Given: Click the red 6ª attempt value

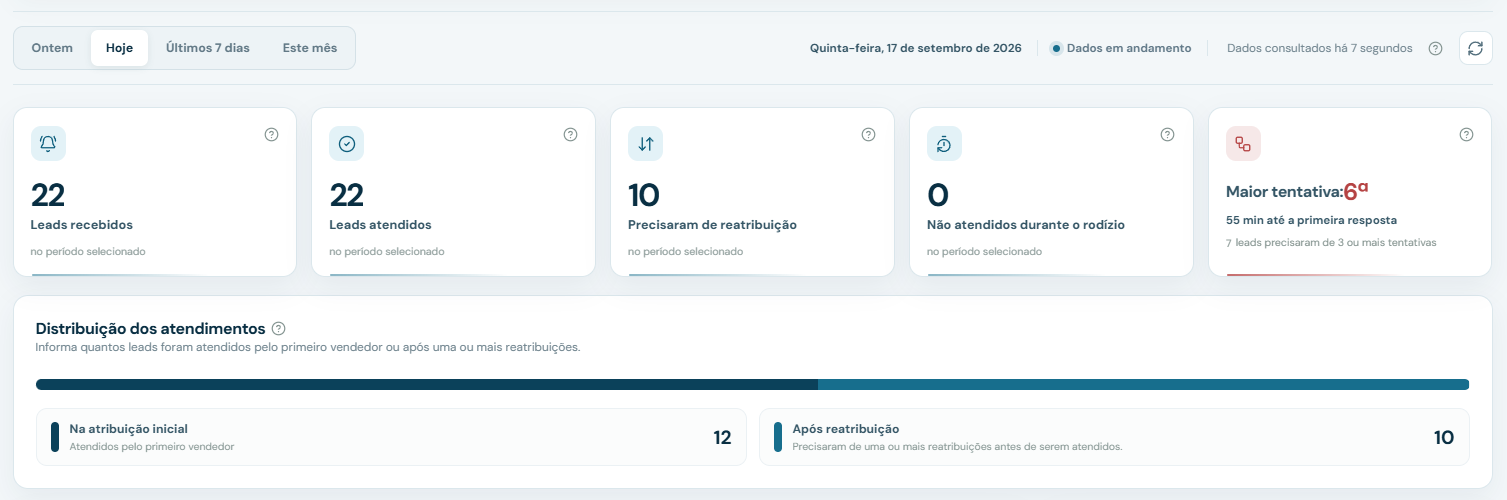Looking at the screenshot, I should [1356, 190].
